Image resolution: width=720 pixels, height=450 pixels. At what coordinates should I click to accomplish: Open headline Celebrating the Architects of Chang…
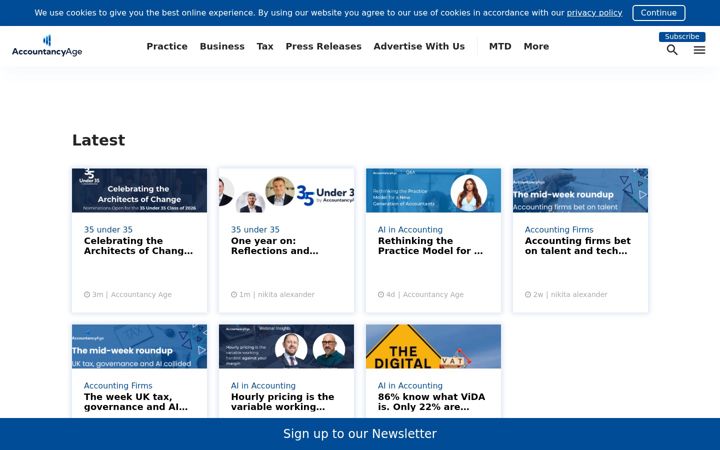point(138,246)
